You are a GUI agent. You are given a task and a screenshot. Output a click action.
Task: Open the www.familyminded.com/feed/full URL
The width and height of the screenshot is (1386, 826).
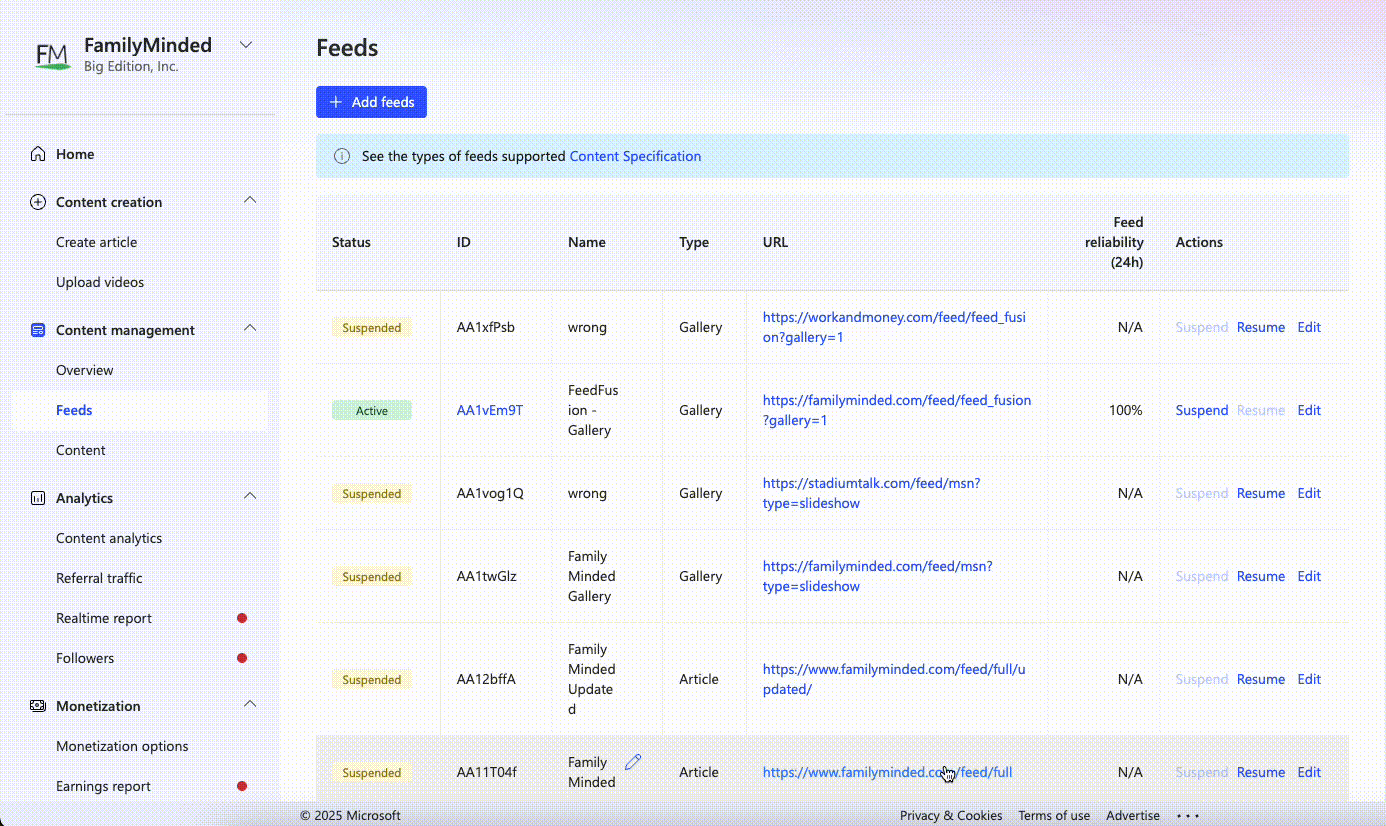[x=887, y=772]
